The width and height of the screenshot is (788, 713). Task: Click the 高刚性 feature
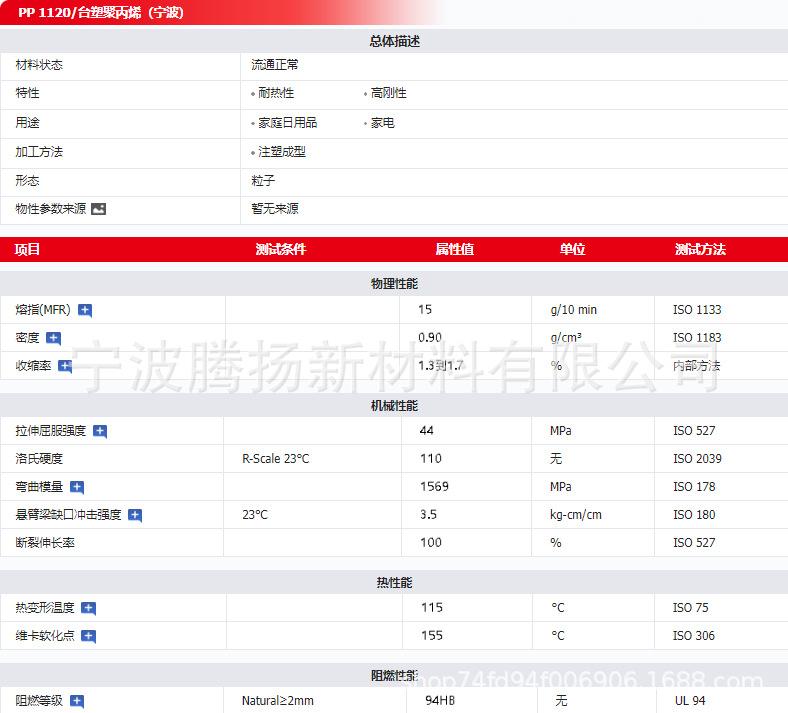point(388,93)
